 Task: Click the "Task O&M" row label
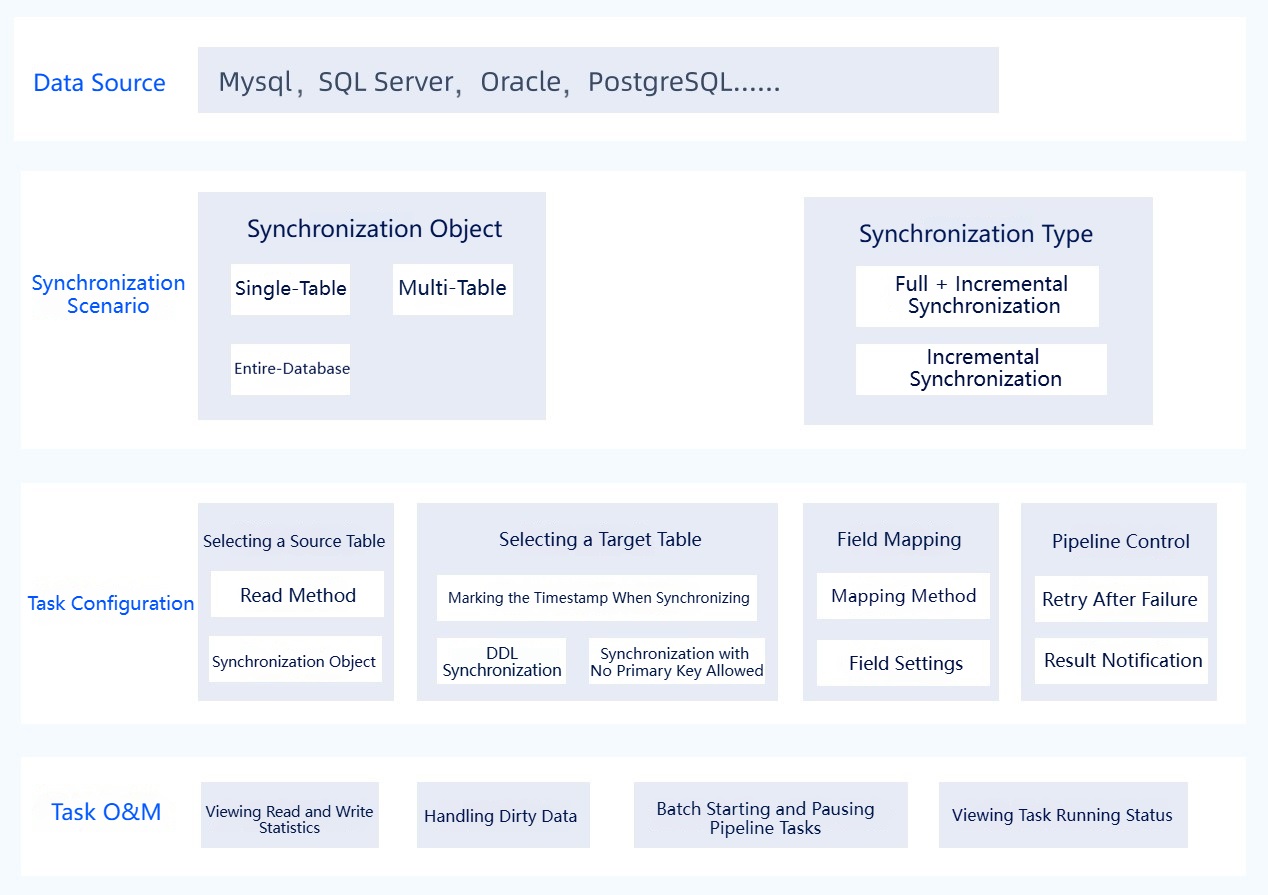[x=106, y=812]
